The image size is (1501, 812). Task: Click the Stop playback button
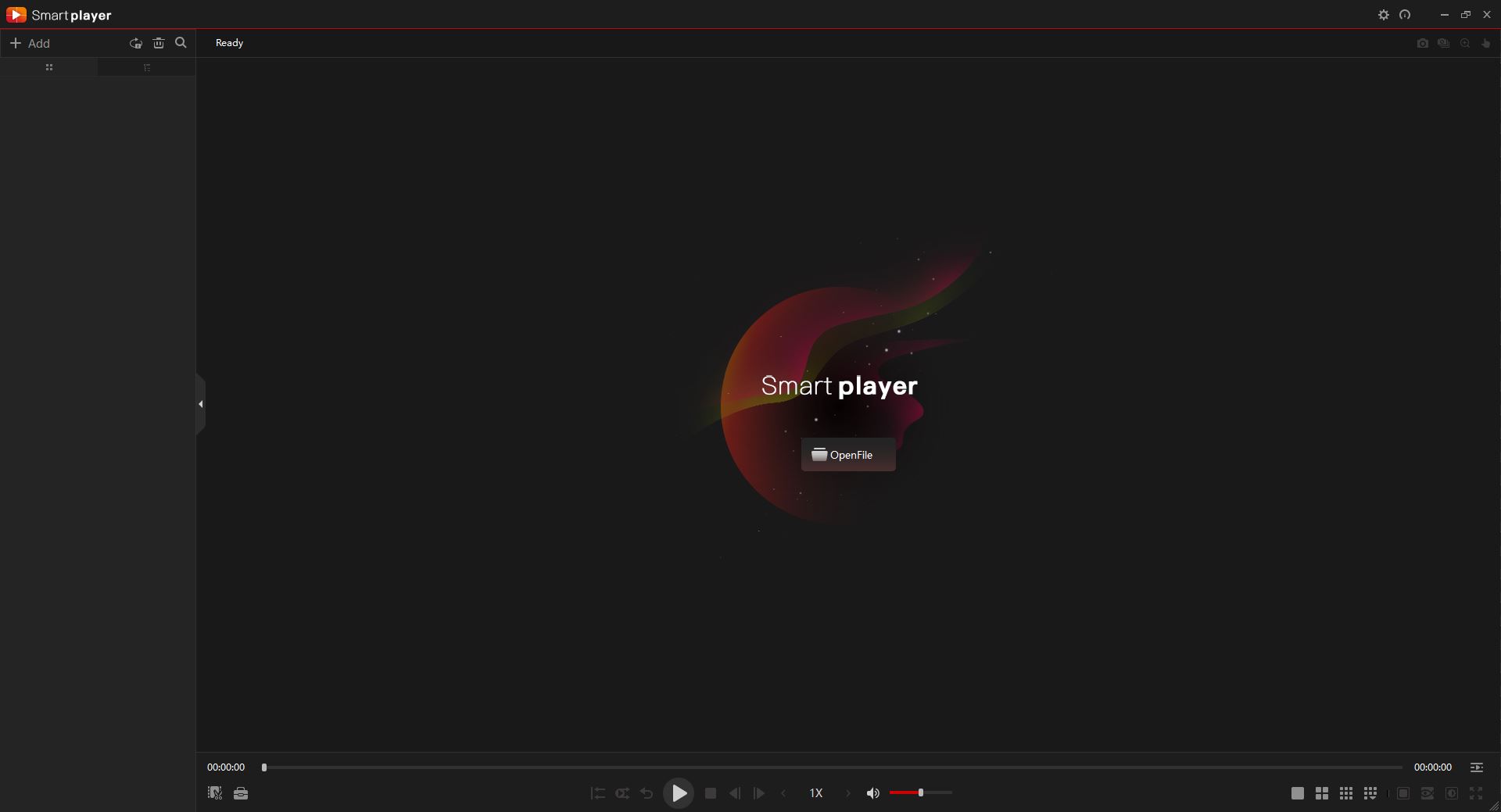711,793
